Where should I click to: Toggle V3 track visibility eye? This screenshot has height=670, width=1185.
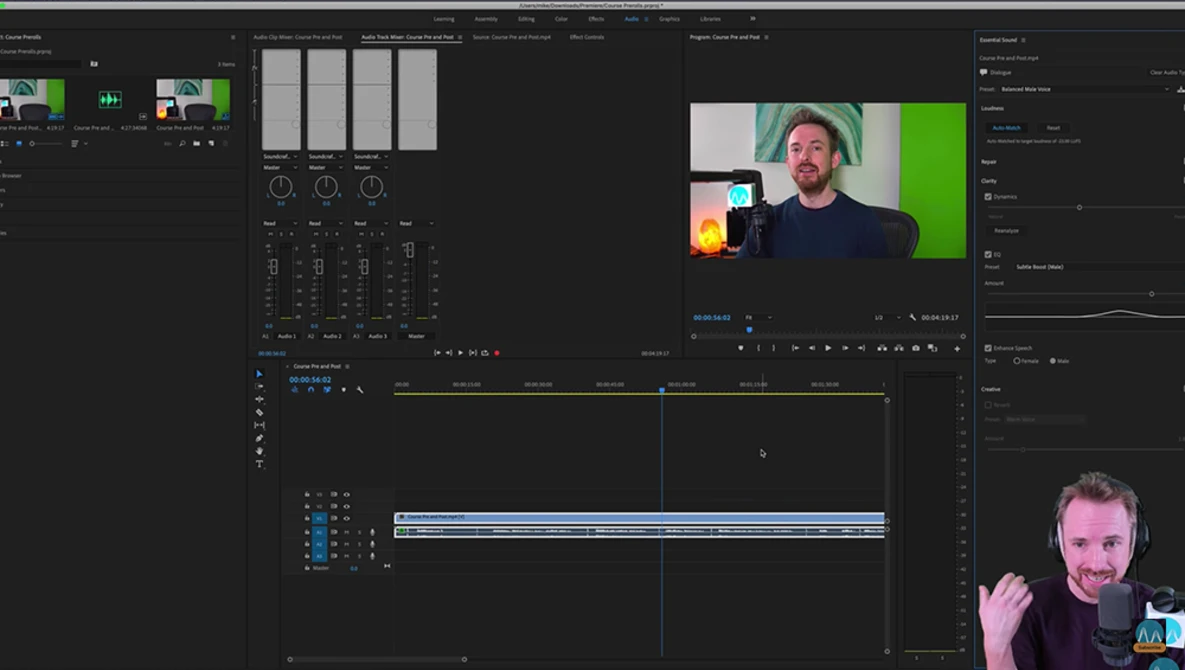pyautogui.click(x=347, y=495)
